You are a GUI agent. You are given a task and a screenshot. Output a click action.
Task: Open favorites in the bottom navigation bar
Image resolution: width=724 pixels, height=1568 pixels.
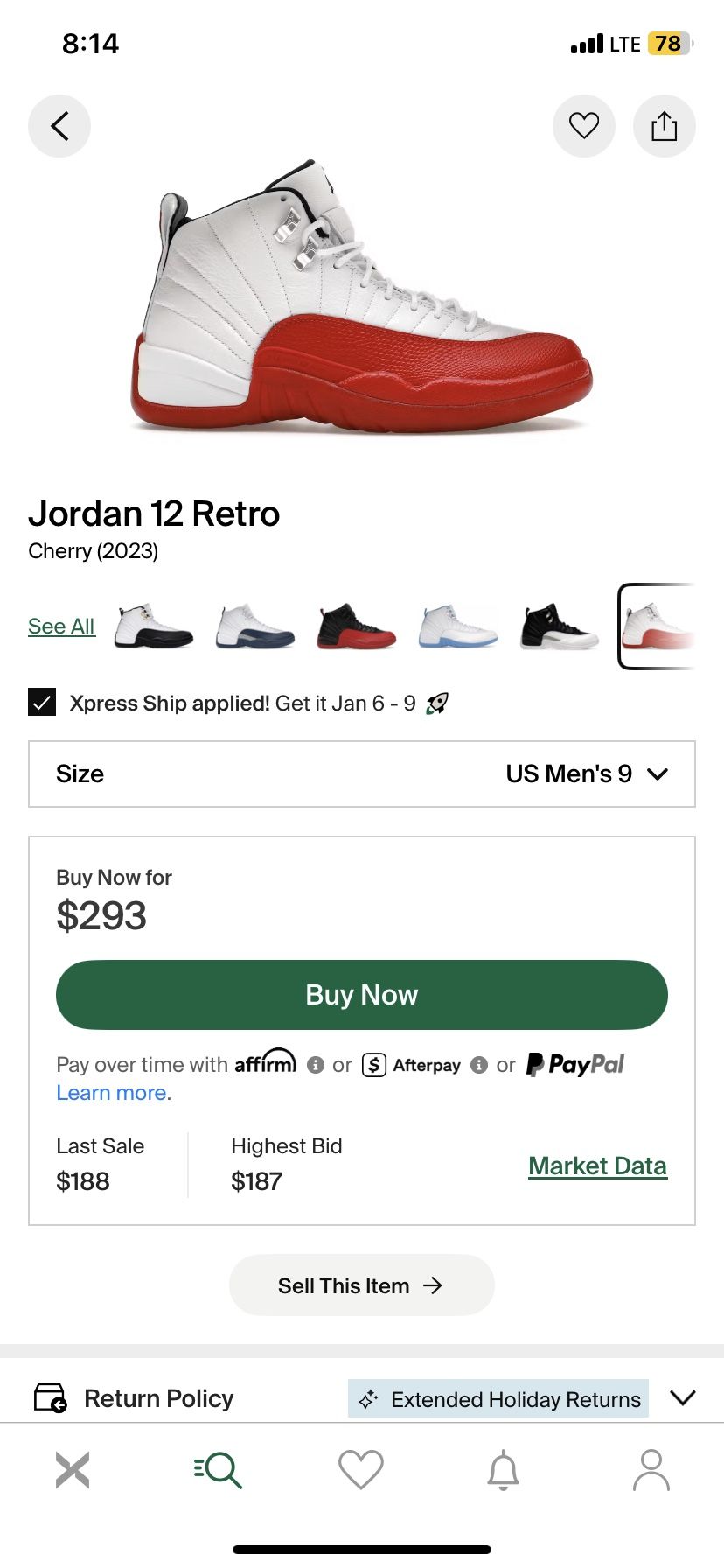(361, 1470)
